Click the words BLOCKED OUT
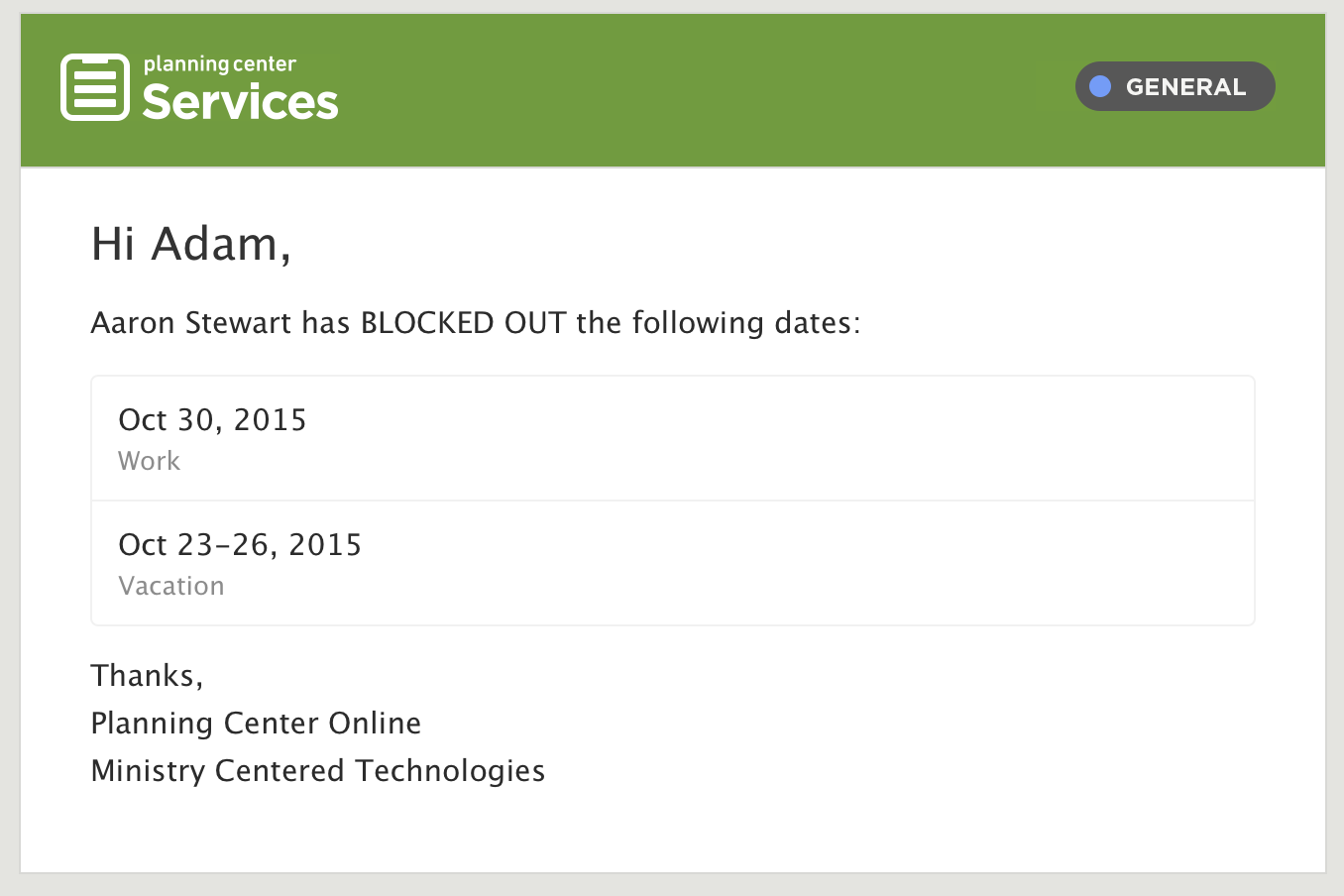Screen dimensions: 1344x896 point(463,323)
